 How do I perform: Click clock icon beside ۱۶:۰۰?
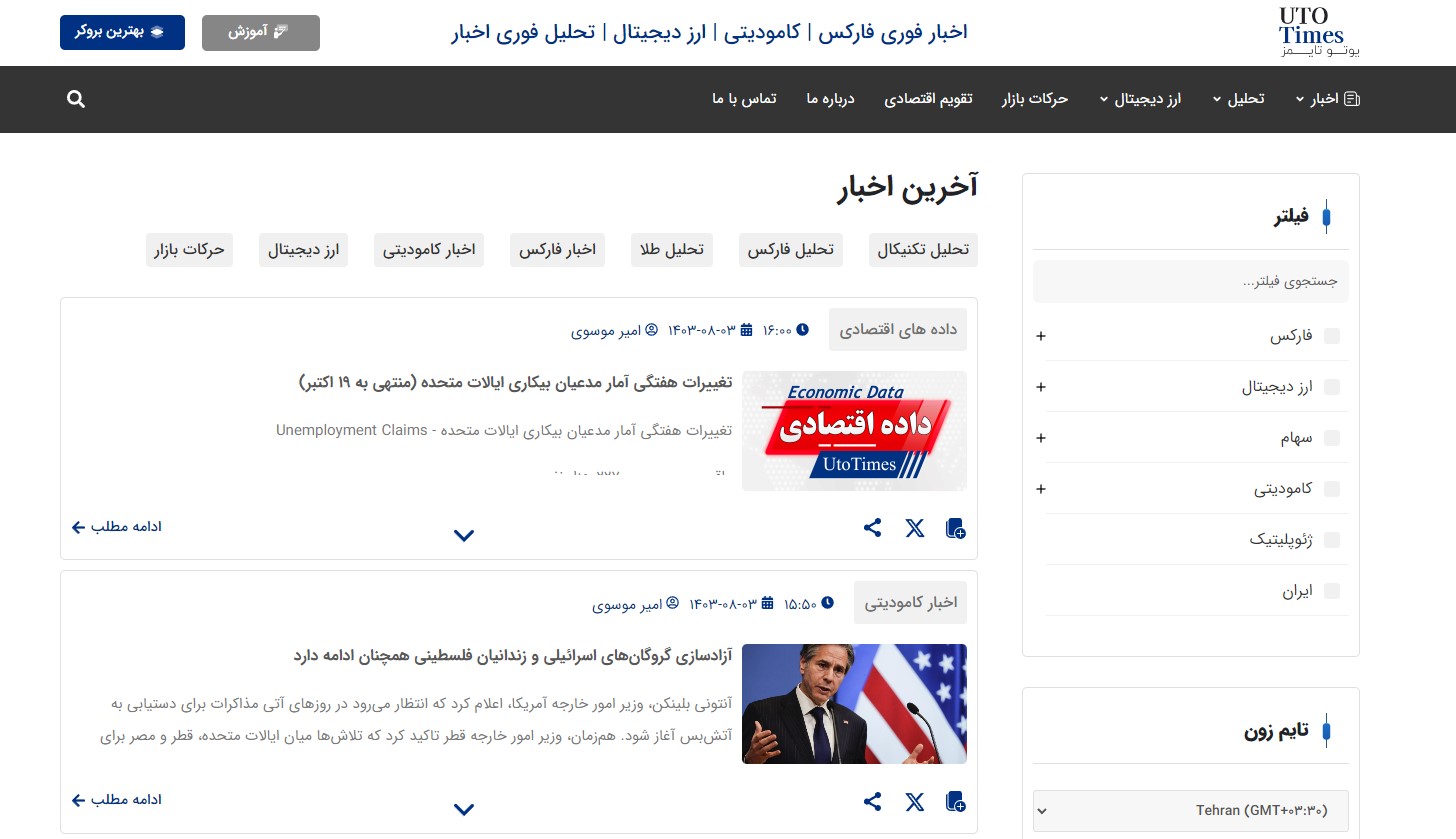(802, 330)
